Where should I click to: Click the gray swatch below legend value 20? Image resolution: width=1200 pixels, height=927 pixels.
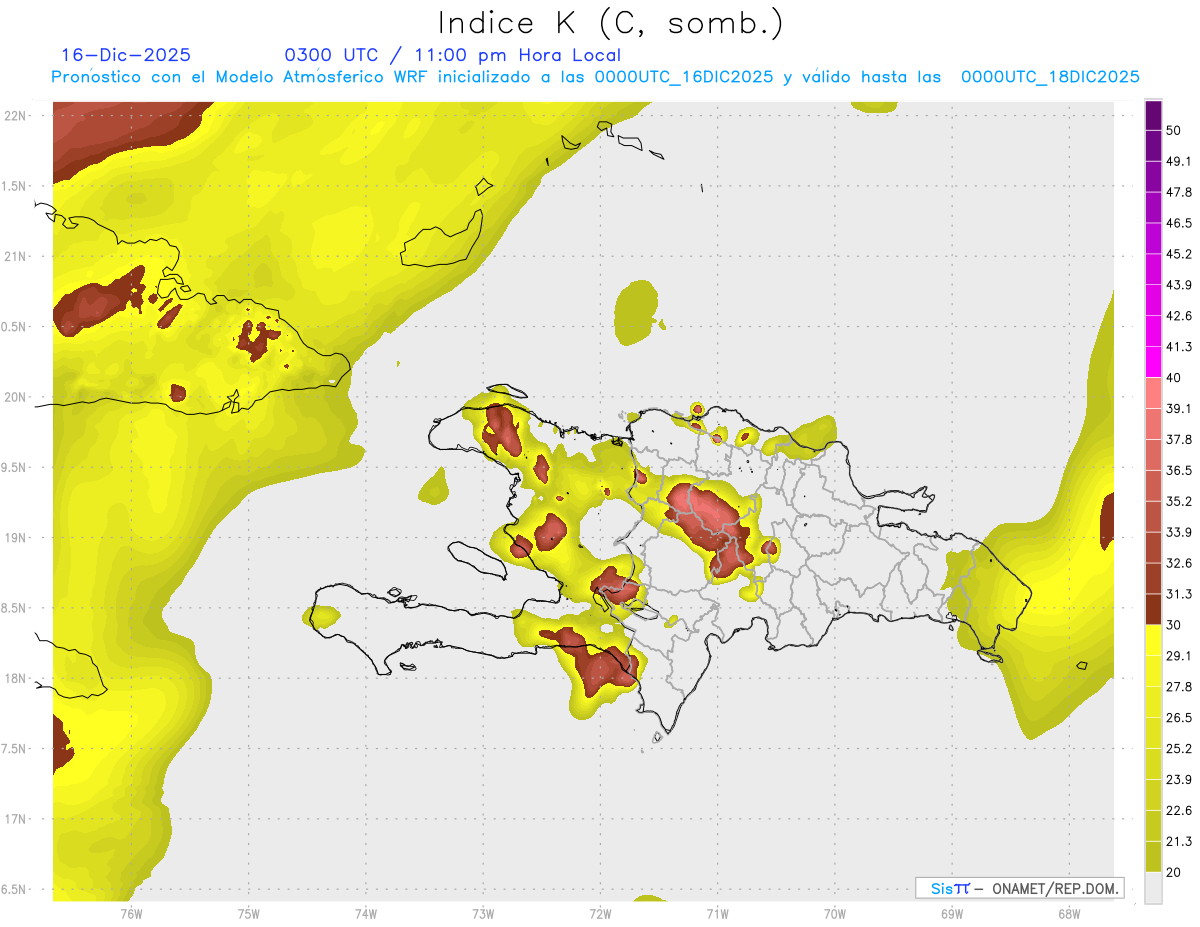tap(1154, 888)
